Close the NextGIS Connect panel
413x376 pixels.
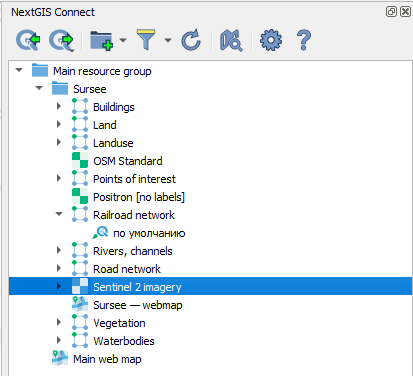pos(405,12)
